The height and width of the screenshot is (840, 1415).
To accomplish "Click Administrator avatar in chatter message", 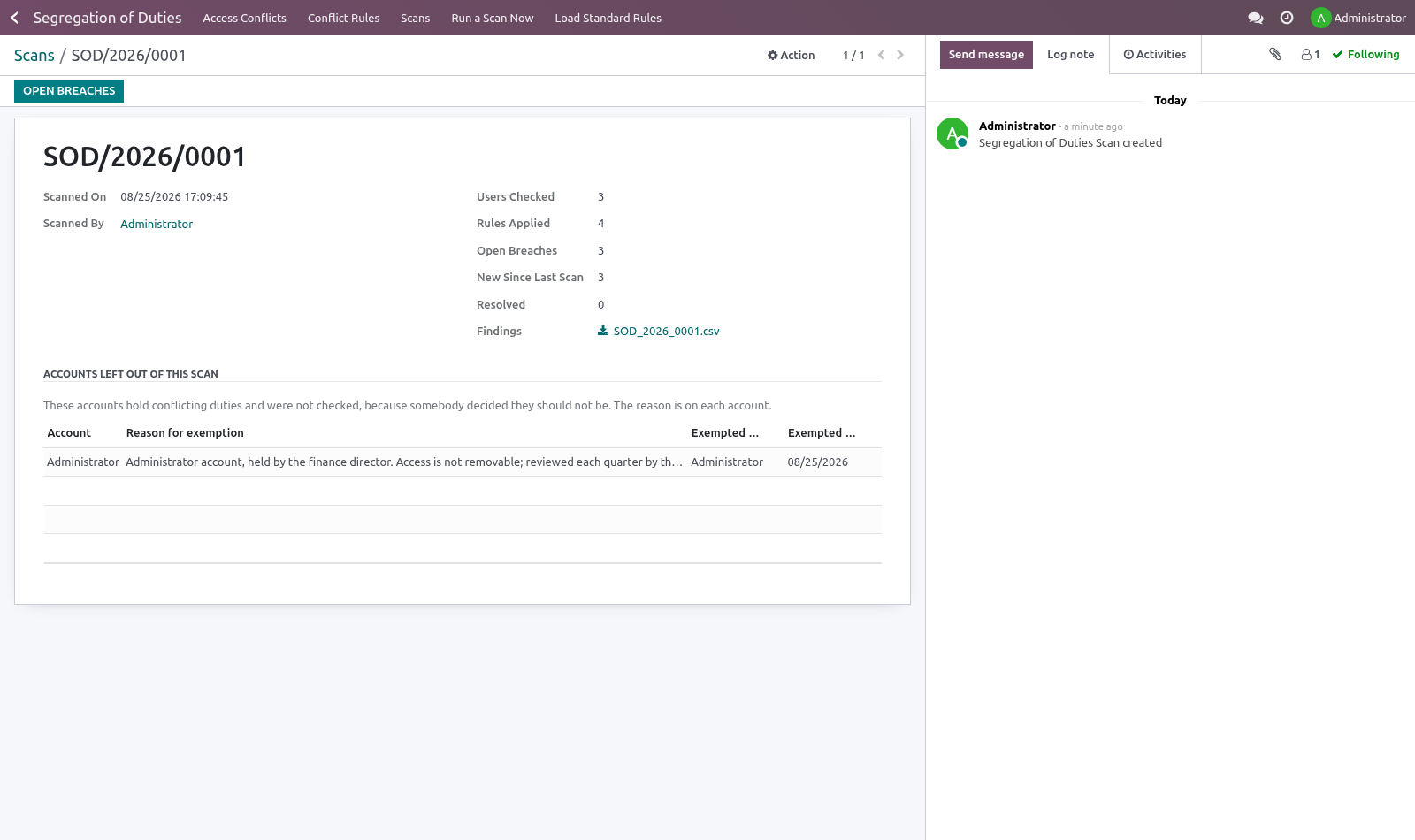I will click(952, 134).
